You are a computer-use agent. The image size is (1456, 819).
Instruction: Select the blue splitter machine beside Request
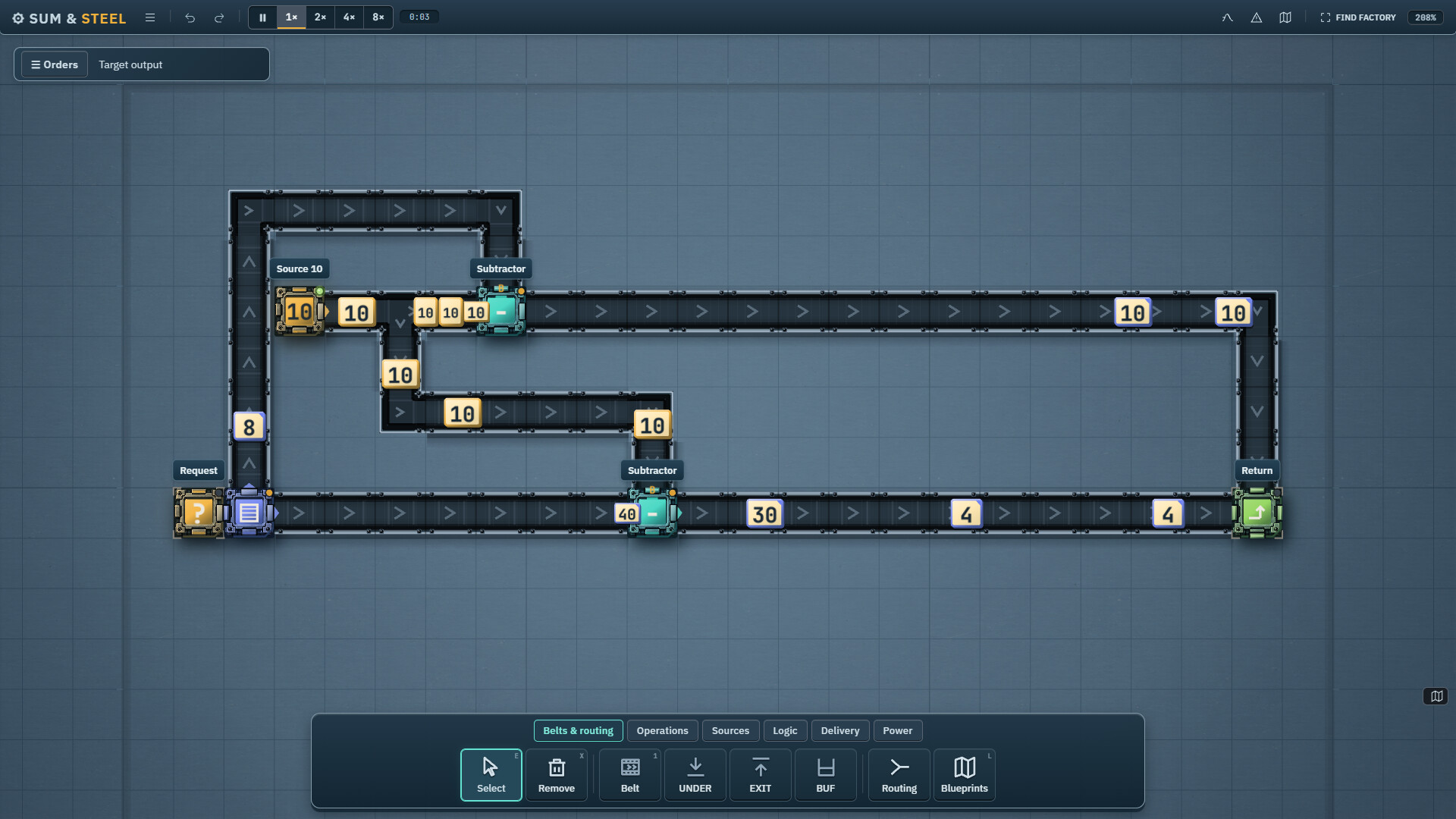tap(249, 513)
